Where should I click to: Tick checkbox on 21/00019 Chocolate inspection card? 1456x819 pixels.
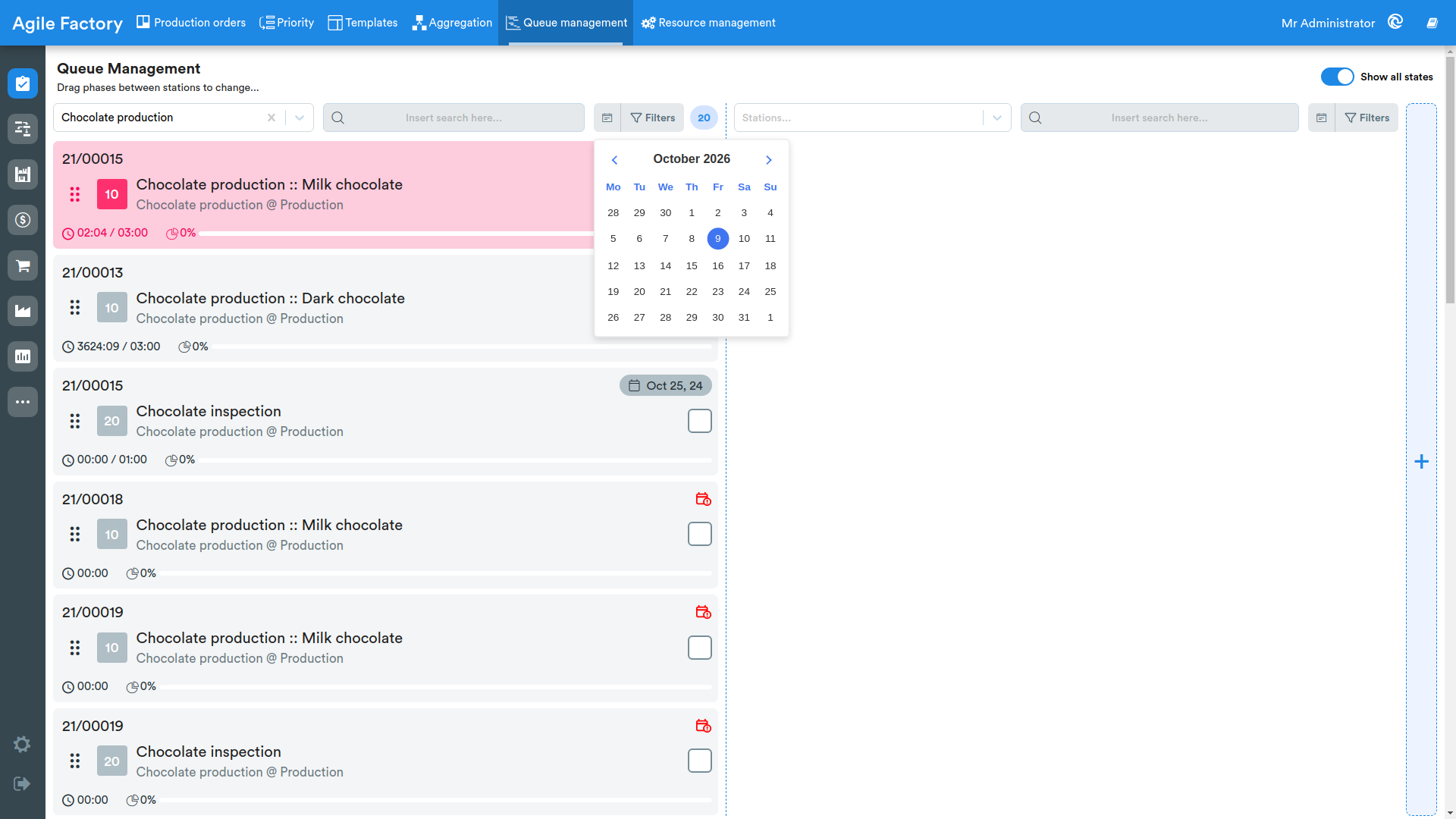700,761
